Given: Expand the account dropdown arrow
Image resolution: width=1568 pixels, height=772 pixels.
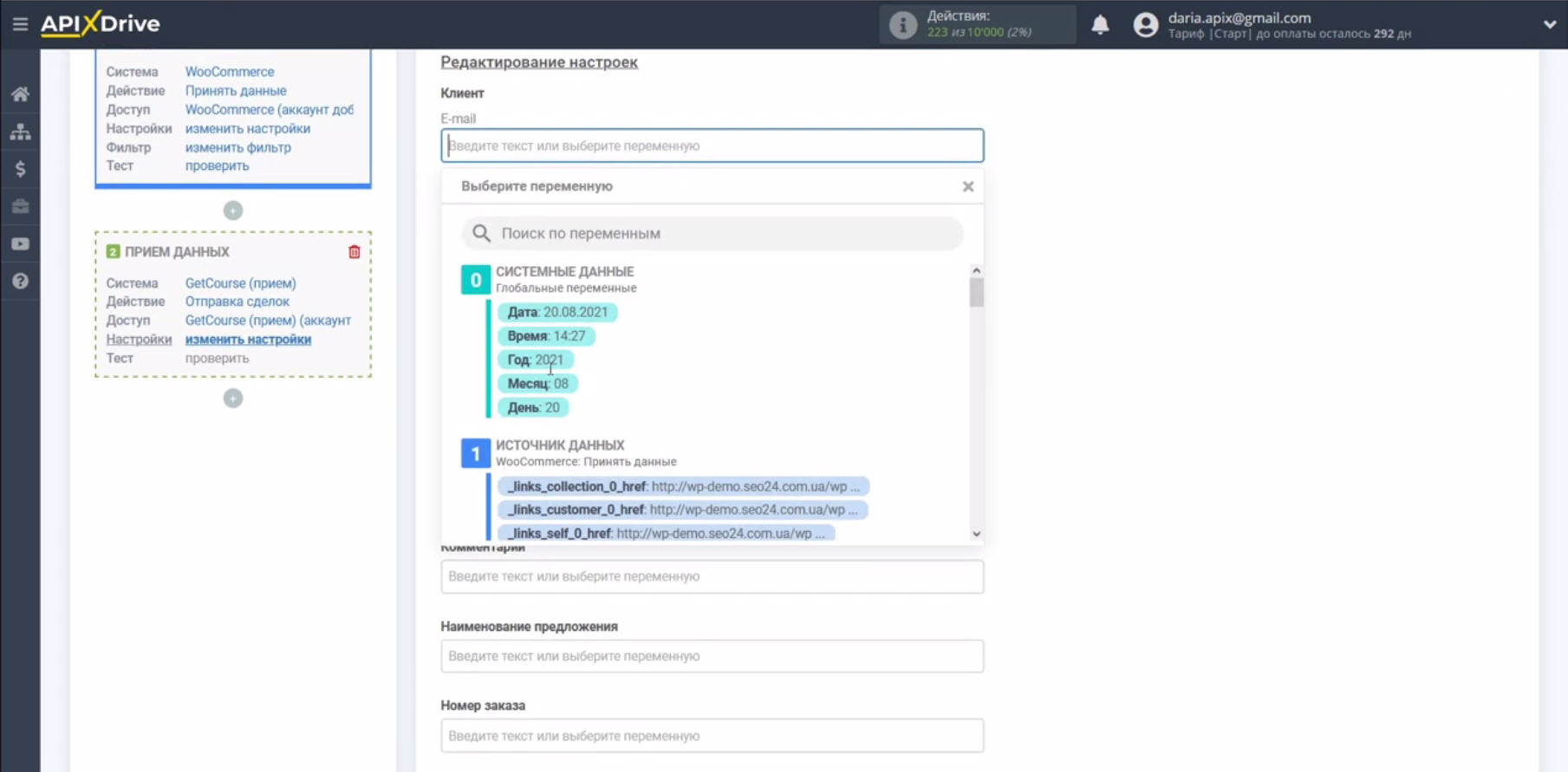Looking at the screenshot, I should (x=1549, y=24).
